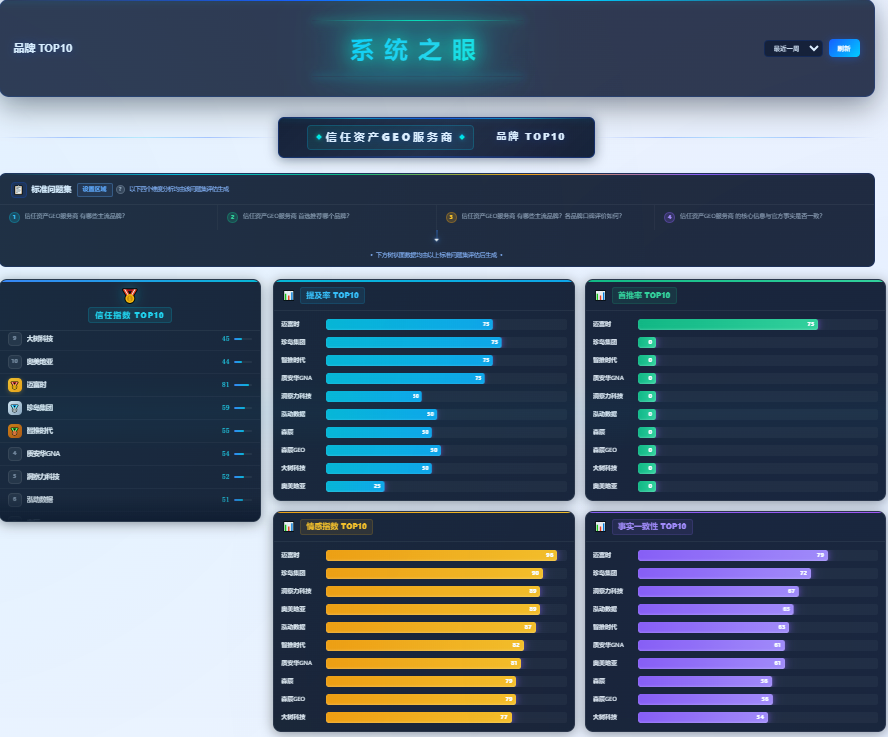The height and width of the screenshot is (737, 888).
Task: Click the down arrow below question list
Action: 437,237
